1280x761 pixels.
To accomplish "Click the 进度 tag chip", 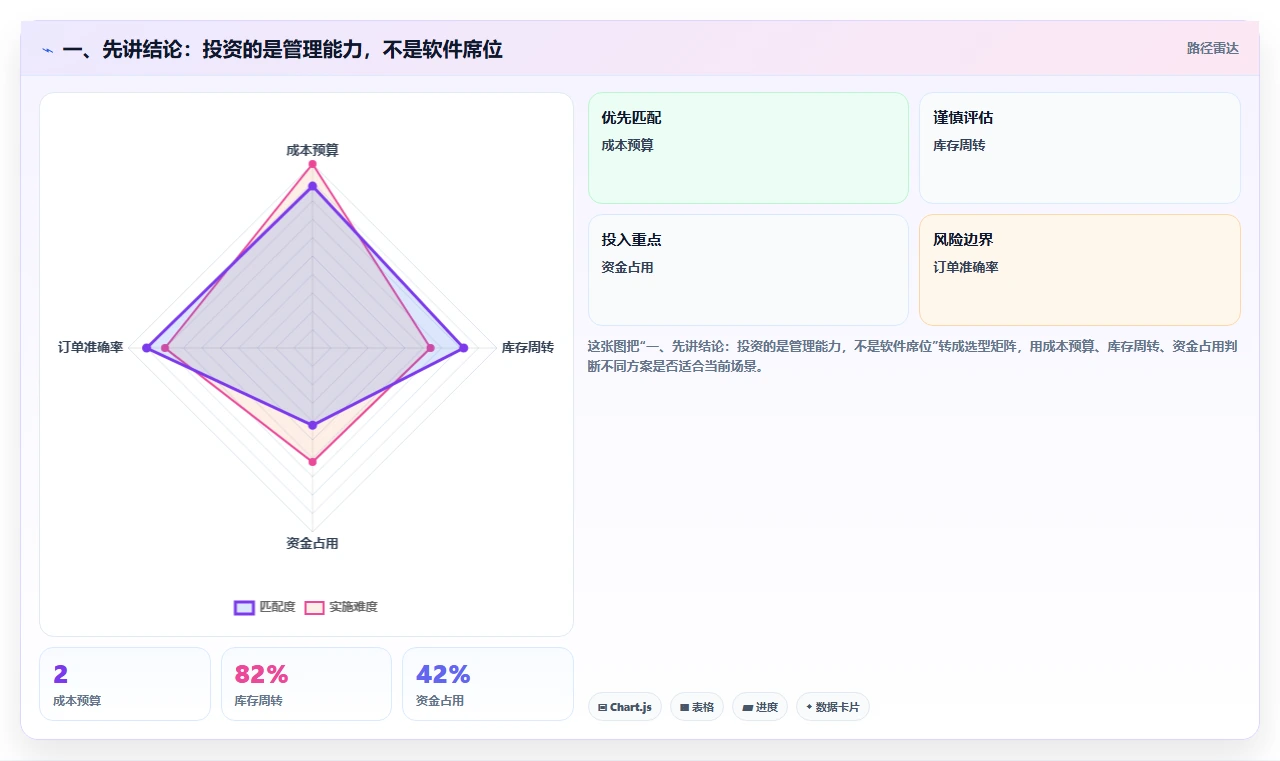I will (760, 707).
